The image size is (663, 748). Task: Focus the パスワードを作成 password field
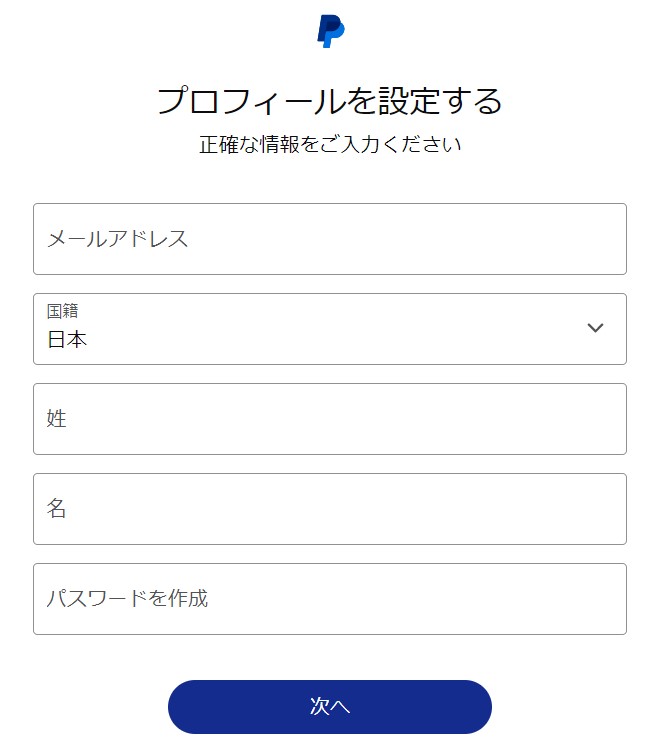click(x=330, y=599)
